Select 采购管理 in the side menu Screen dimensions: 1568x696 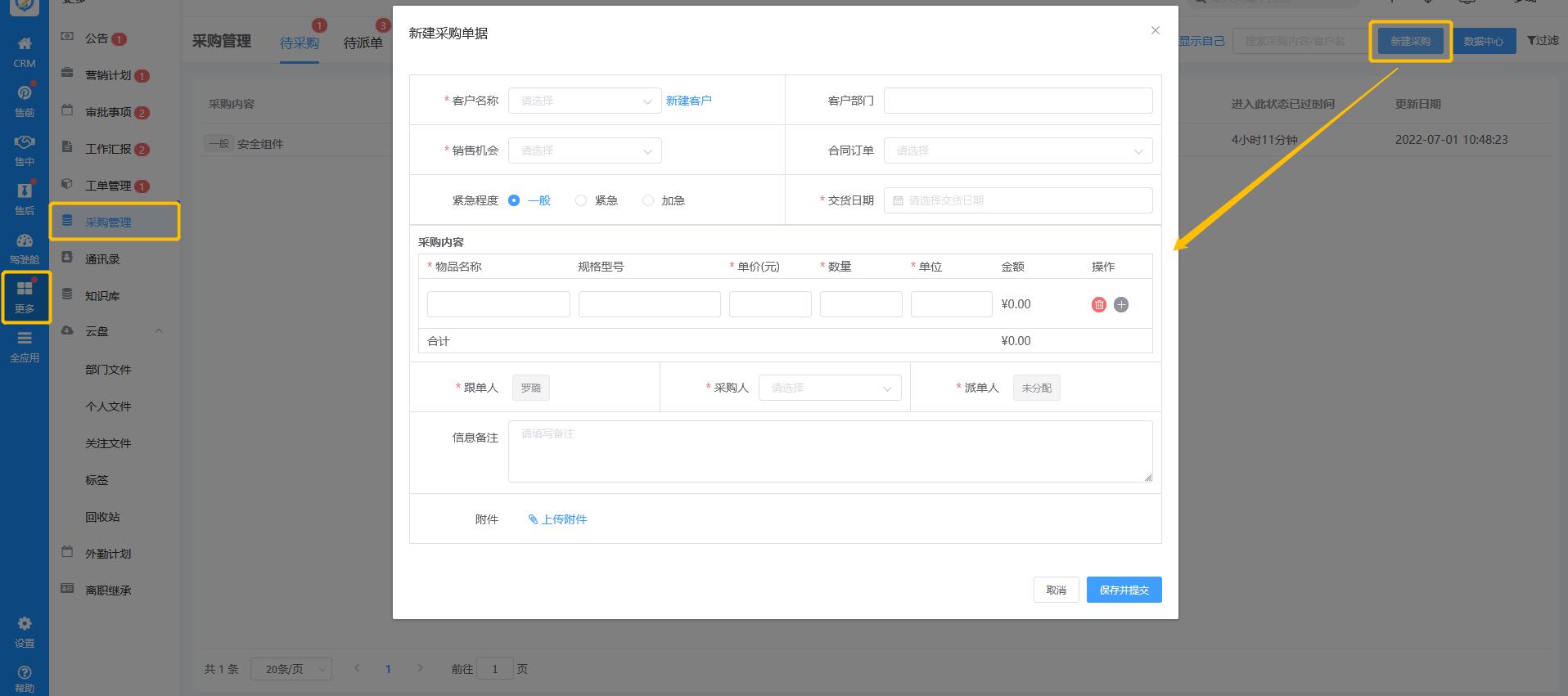tap(114, 222)
